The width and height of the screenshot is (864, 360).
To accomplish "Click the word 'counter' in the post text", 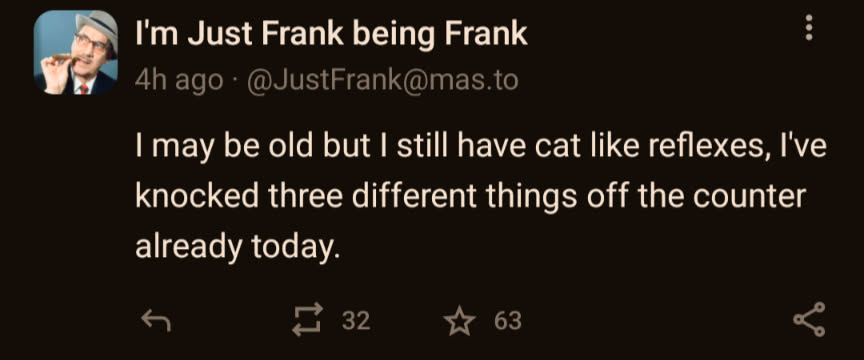I will (749, 197).
